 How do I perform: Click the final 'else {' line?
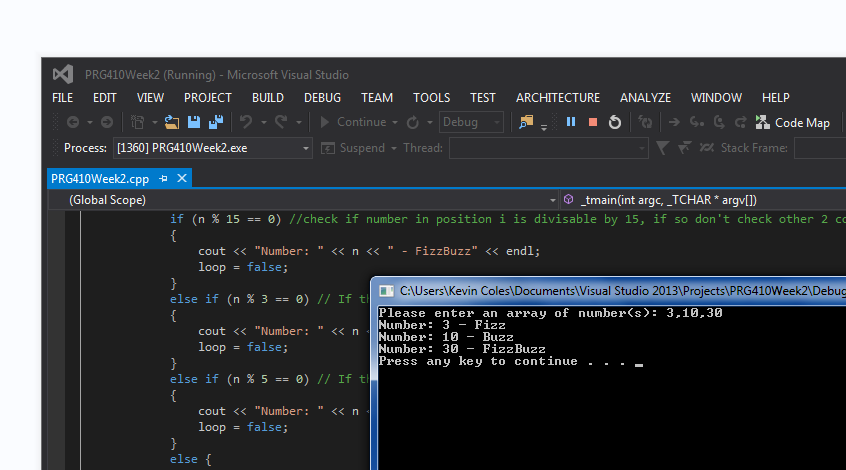(x=190, y=459)
